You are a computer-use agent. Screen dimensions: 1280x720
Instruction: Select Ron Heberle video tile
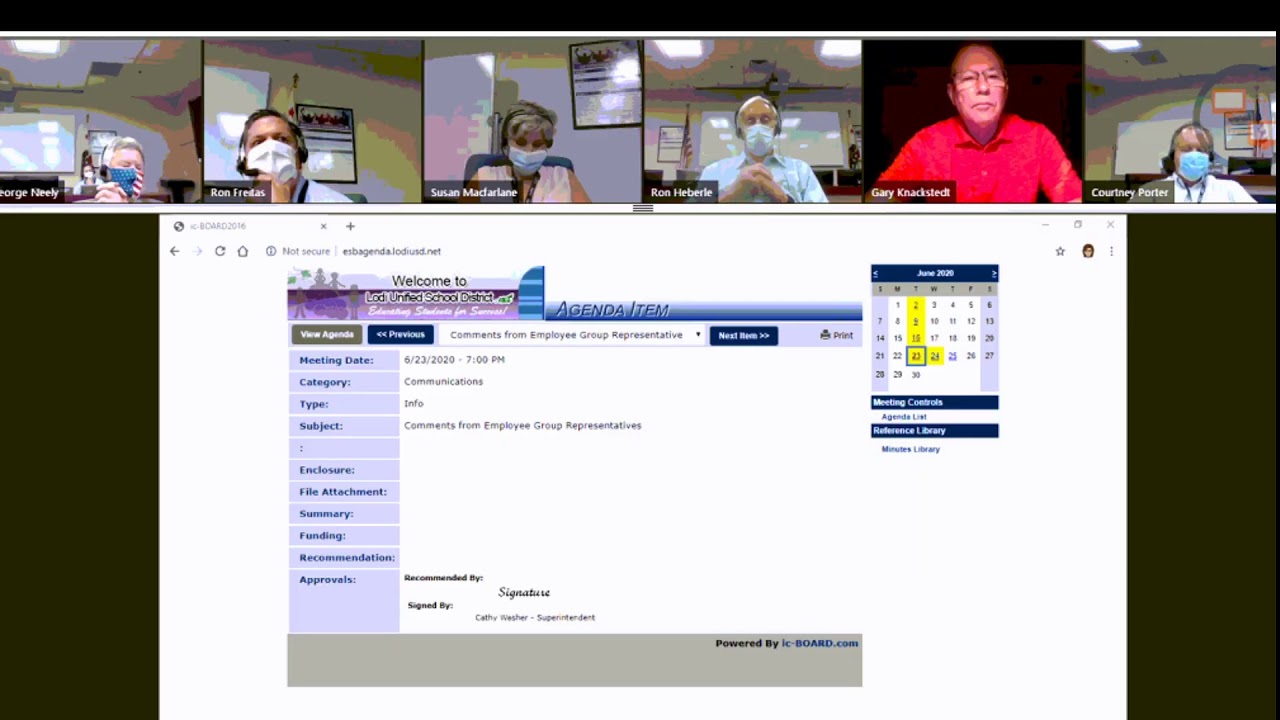(753, 121)
